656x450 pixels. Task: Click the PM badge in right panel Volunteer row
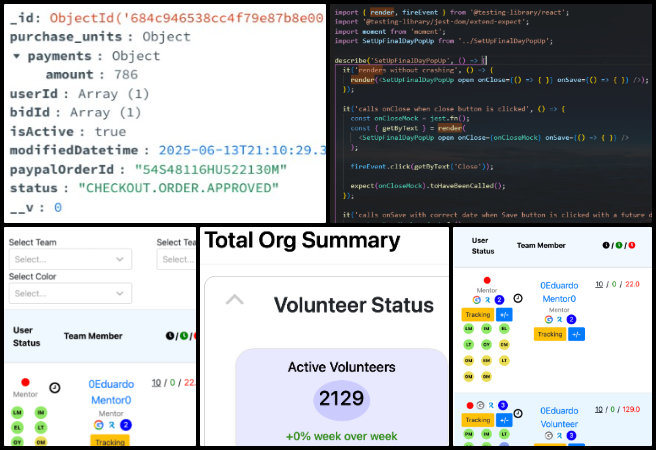pyautogui.click(x=469, y=434)
